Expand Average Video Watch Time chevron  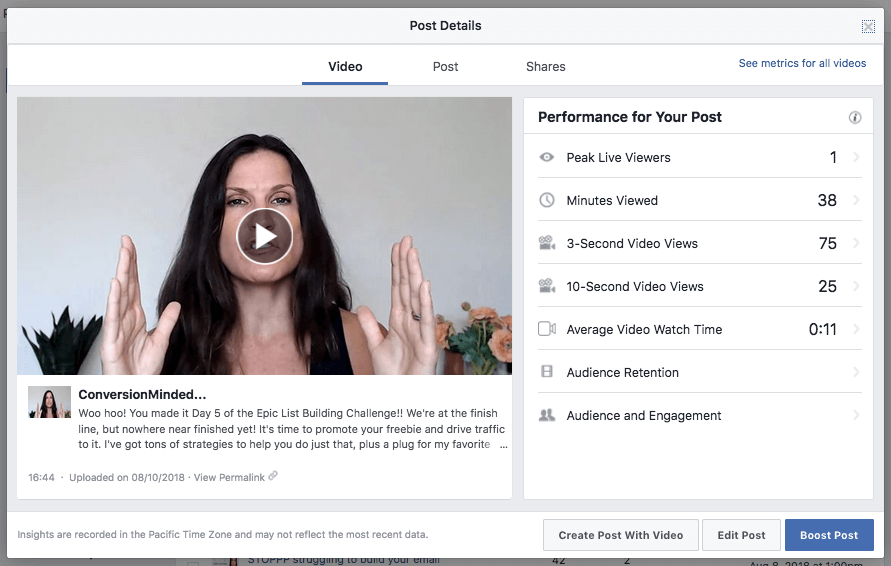click(856, 329)
